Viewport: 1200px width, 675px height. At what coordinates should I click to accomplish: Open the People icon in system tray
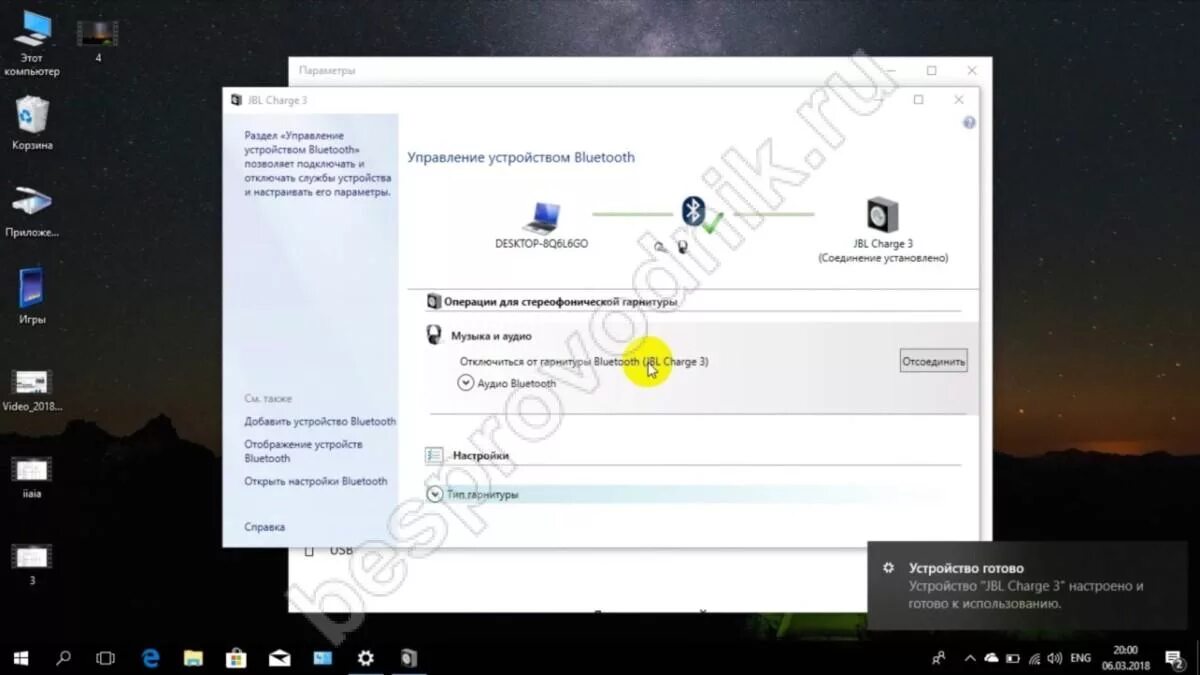(938, 658)
